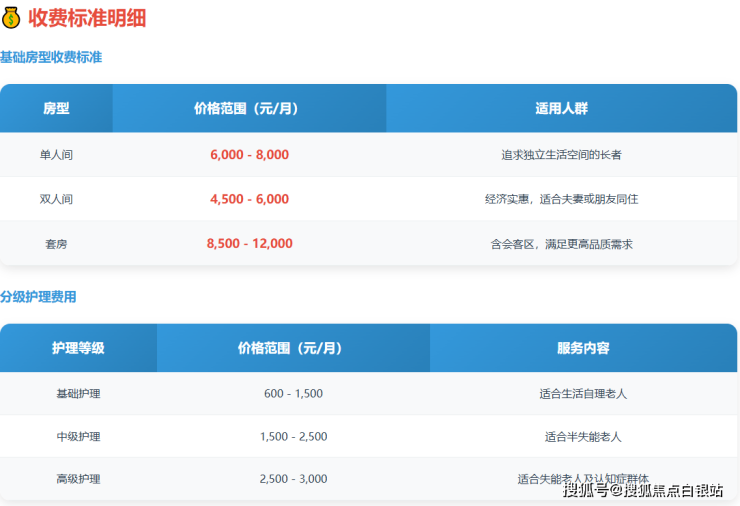Click the 4,500 - 6,000 price text
Screen dimensions: 740x506
(x=249, y=199)
